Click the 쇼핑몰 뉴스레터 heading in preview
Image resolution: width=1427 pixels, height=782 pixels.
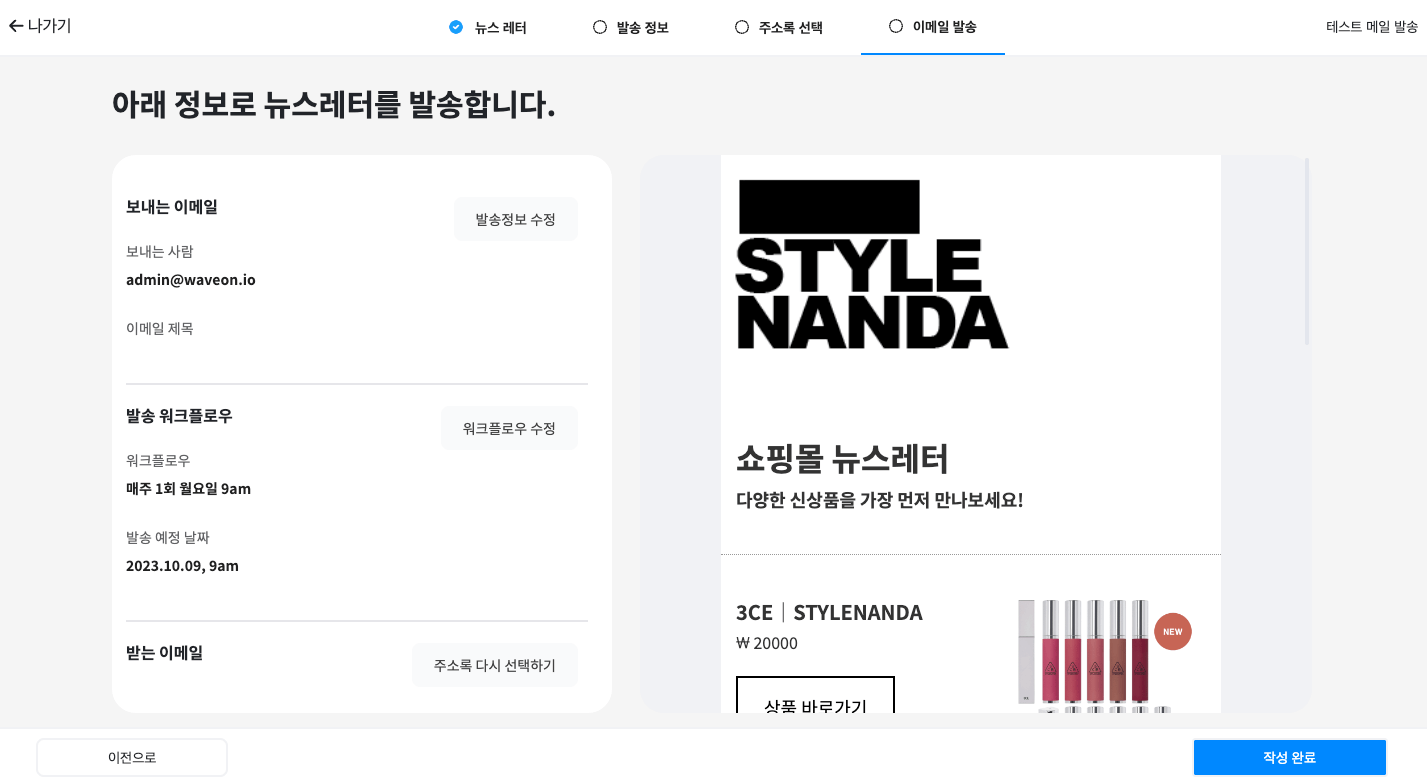pyautogui.click(x=843, y=460)
